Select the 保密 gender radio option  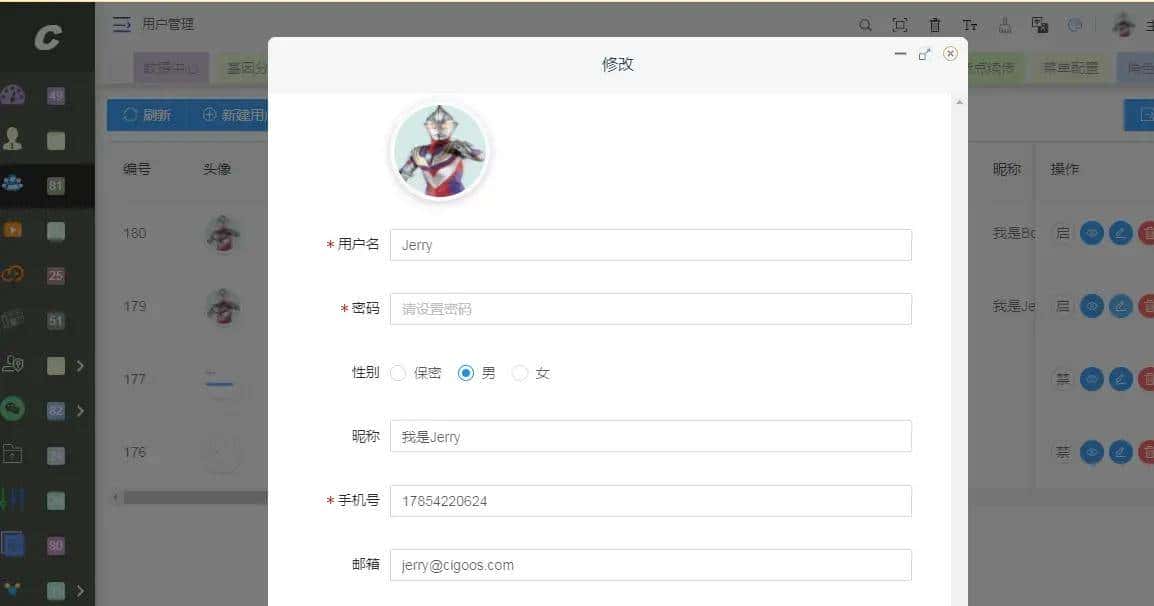(398, 373)
